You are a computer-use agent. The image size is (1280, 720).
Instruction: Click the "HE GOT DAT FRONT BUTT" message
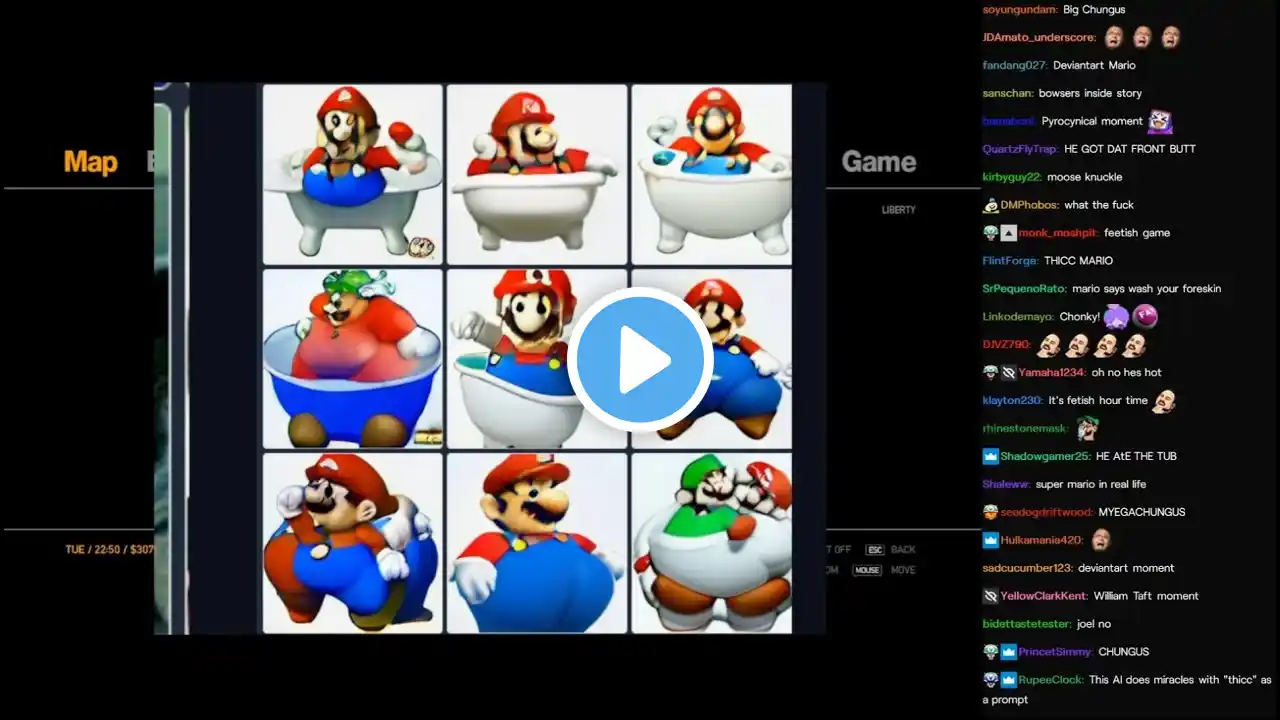point(1130,149)
